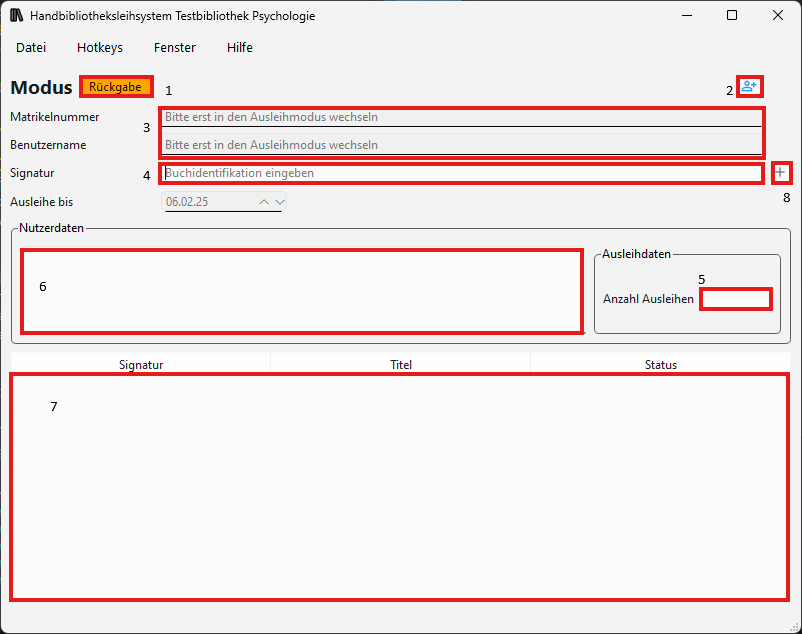Increase Ausleihe bis date with up arrow
The image size is (802, 634).
(x=264, y=202)
